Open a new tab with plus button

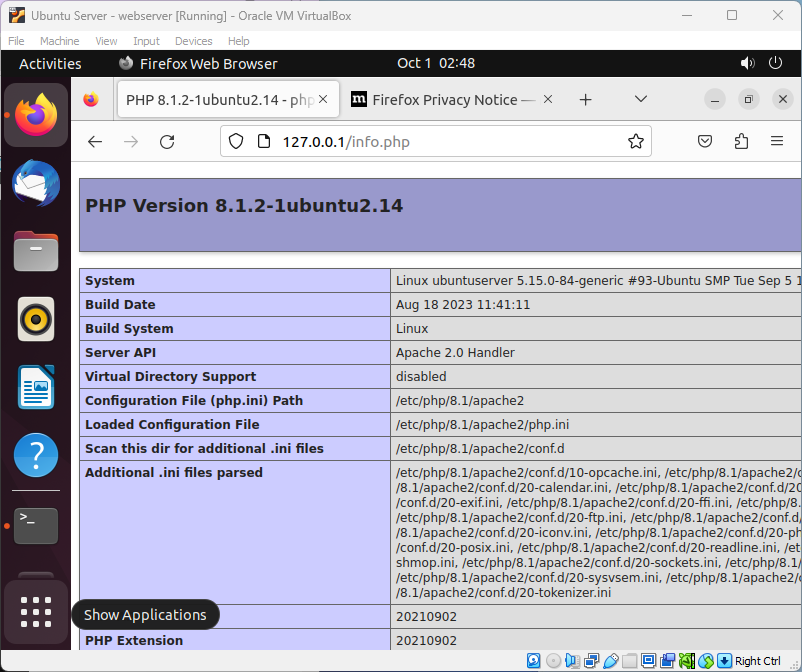point(586,99)
